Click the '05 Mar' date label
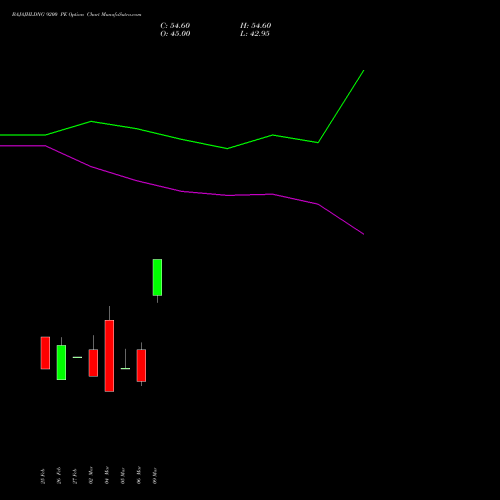Screen dimensions: 500x500 pyautogui.click(x=123, y=476)
